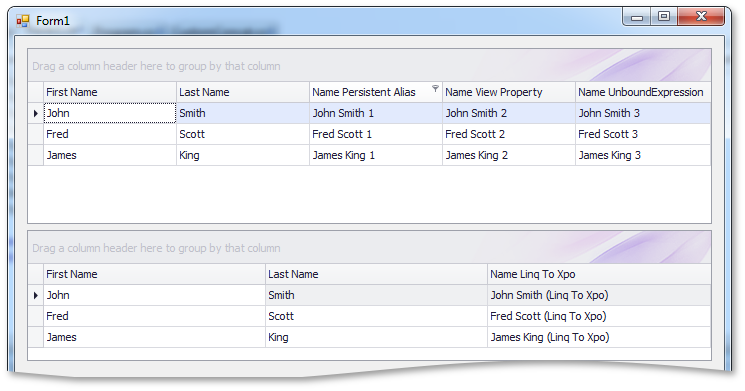Select the King cell in top grid

(x=243, y=155)
